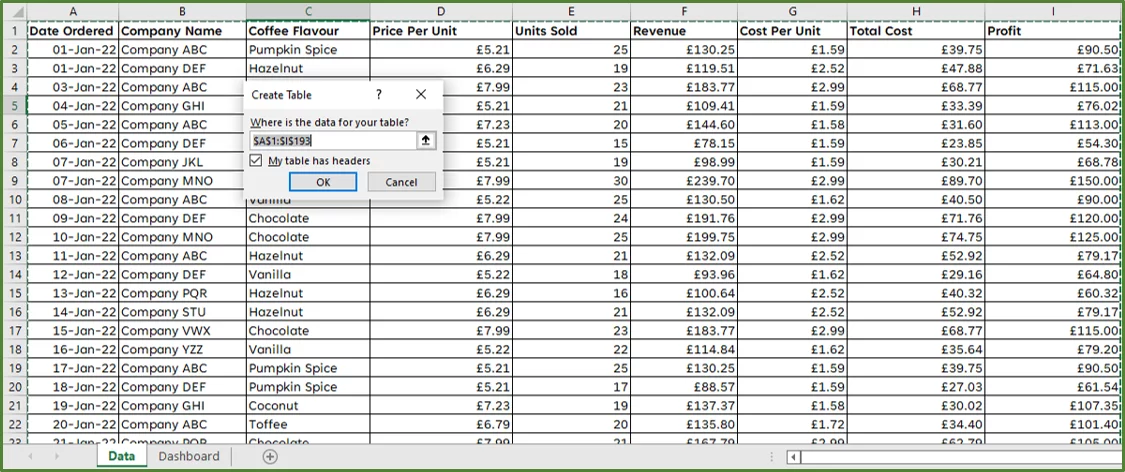Image resolution: width=1125 pixels, height=472 pixels.
Task: Click the table data range input field
Action: (x=333, y=141)
